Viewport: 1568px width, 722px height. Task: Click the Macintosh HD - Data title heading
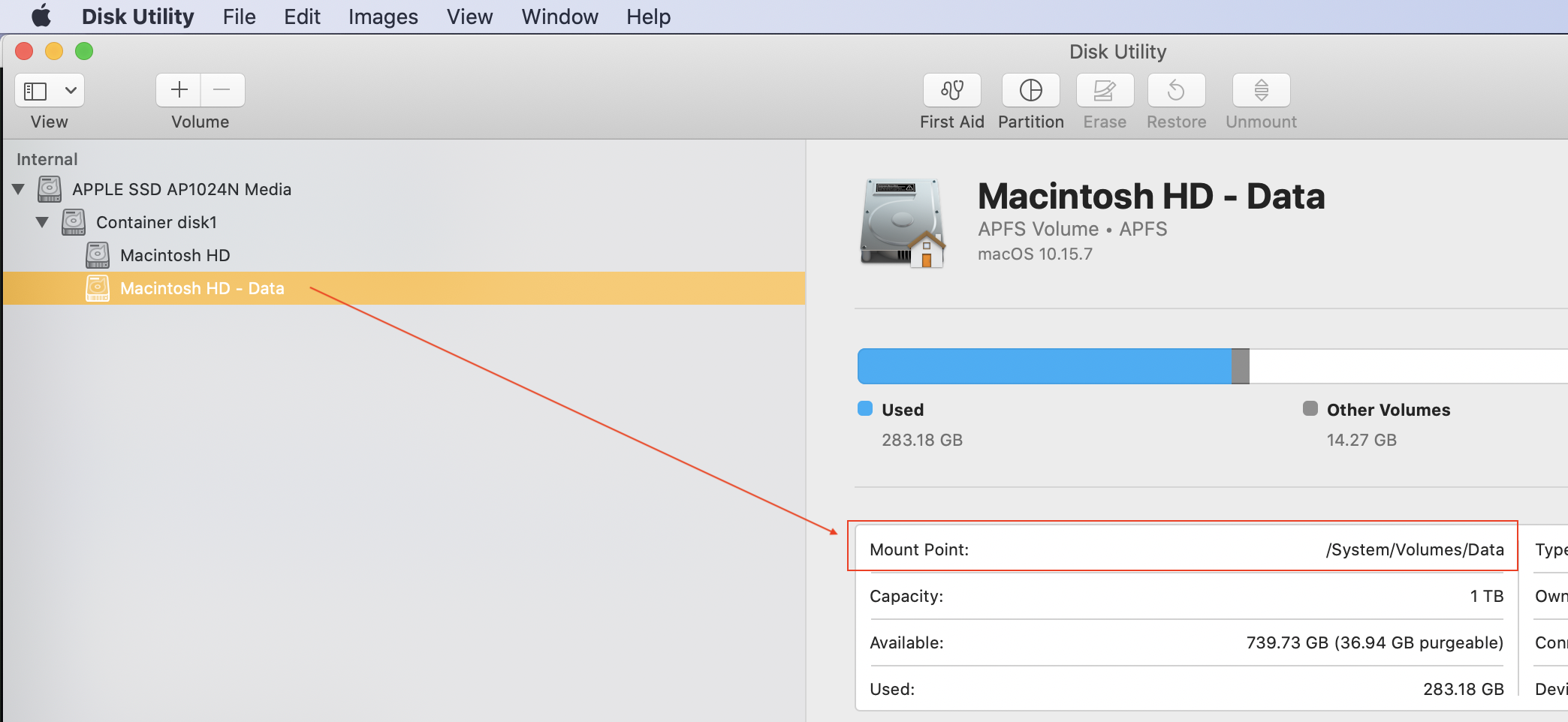1151,196
